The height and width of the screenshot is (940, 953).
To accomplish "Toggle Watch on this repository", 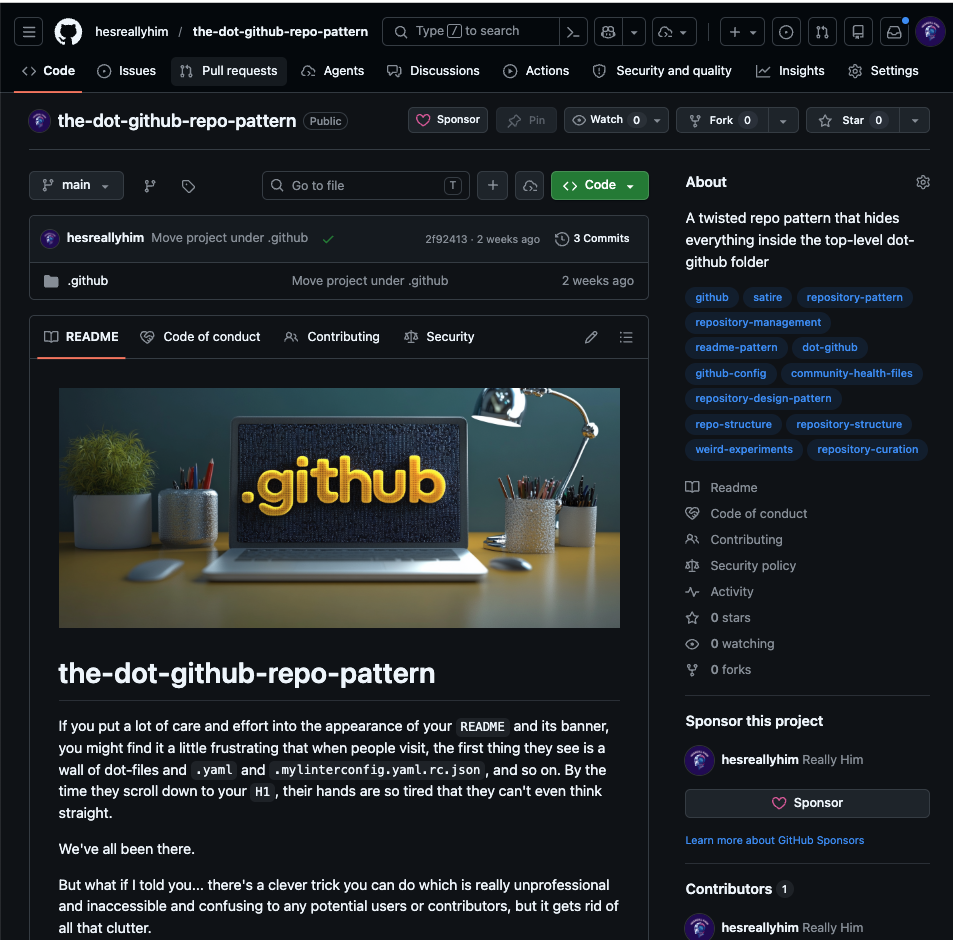I will point(607,120).
